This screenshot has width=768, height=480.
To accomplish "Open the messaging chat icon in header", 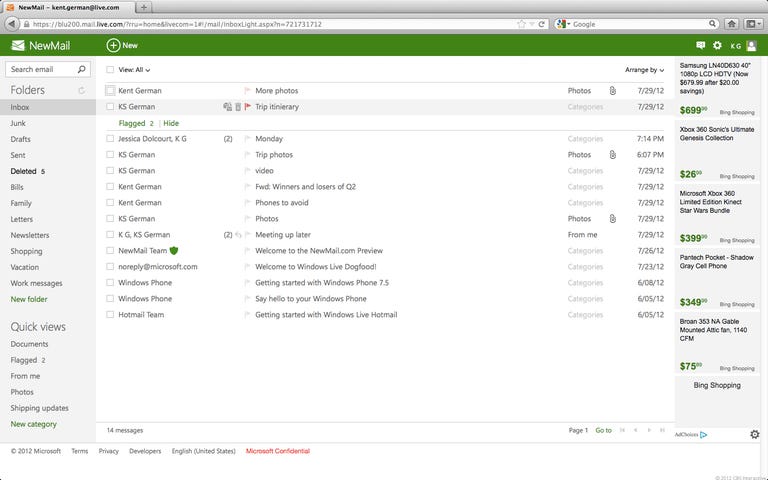I will (x=700, y=45).
